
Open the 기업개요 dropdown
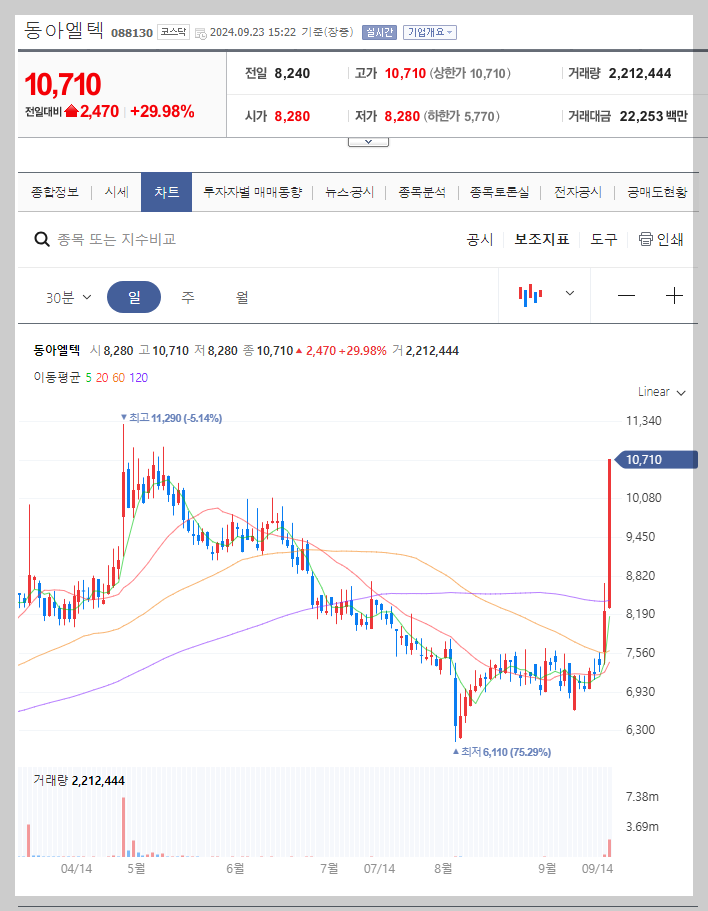tap(430, 31)
